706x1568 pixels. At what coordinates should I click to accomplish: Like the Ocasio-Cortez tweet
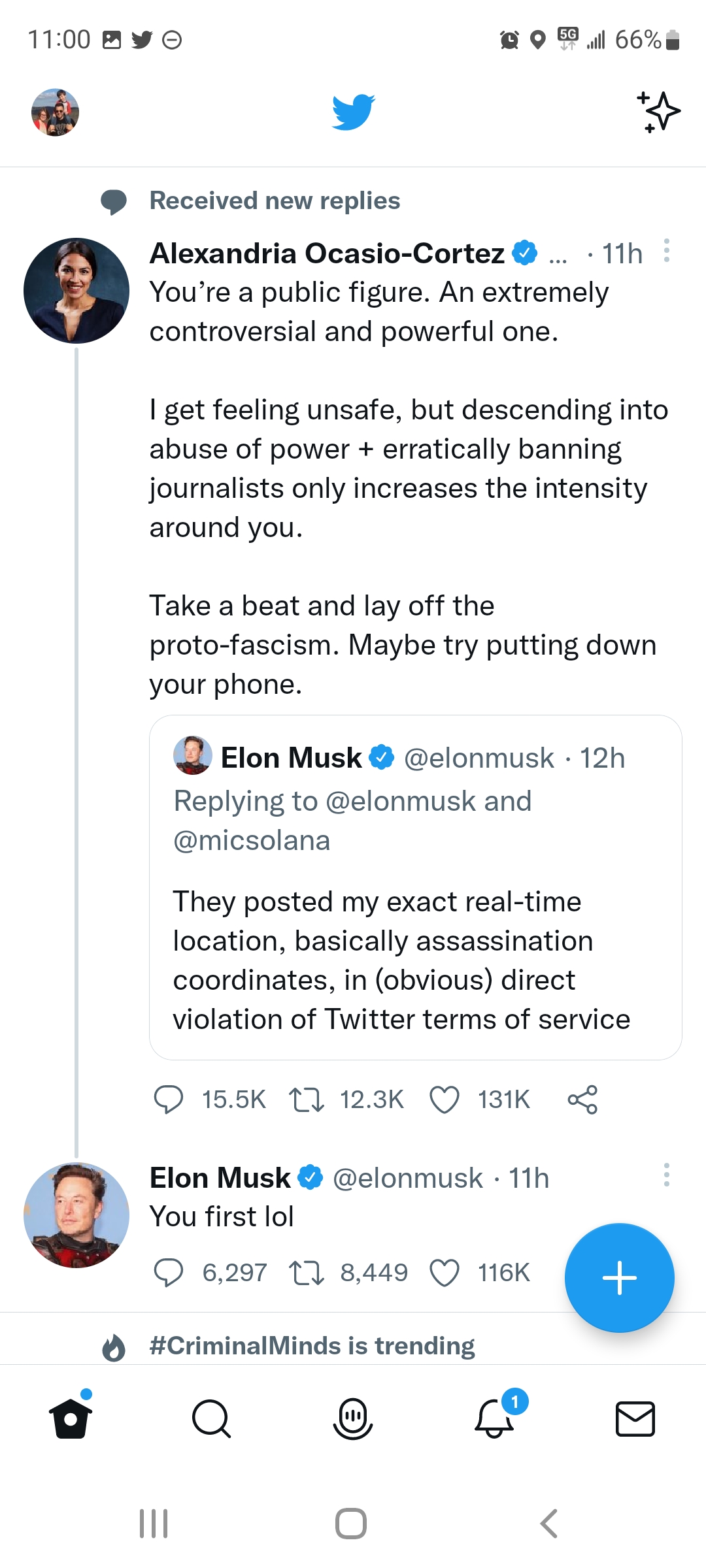445,1099
